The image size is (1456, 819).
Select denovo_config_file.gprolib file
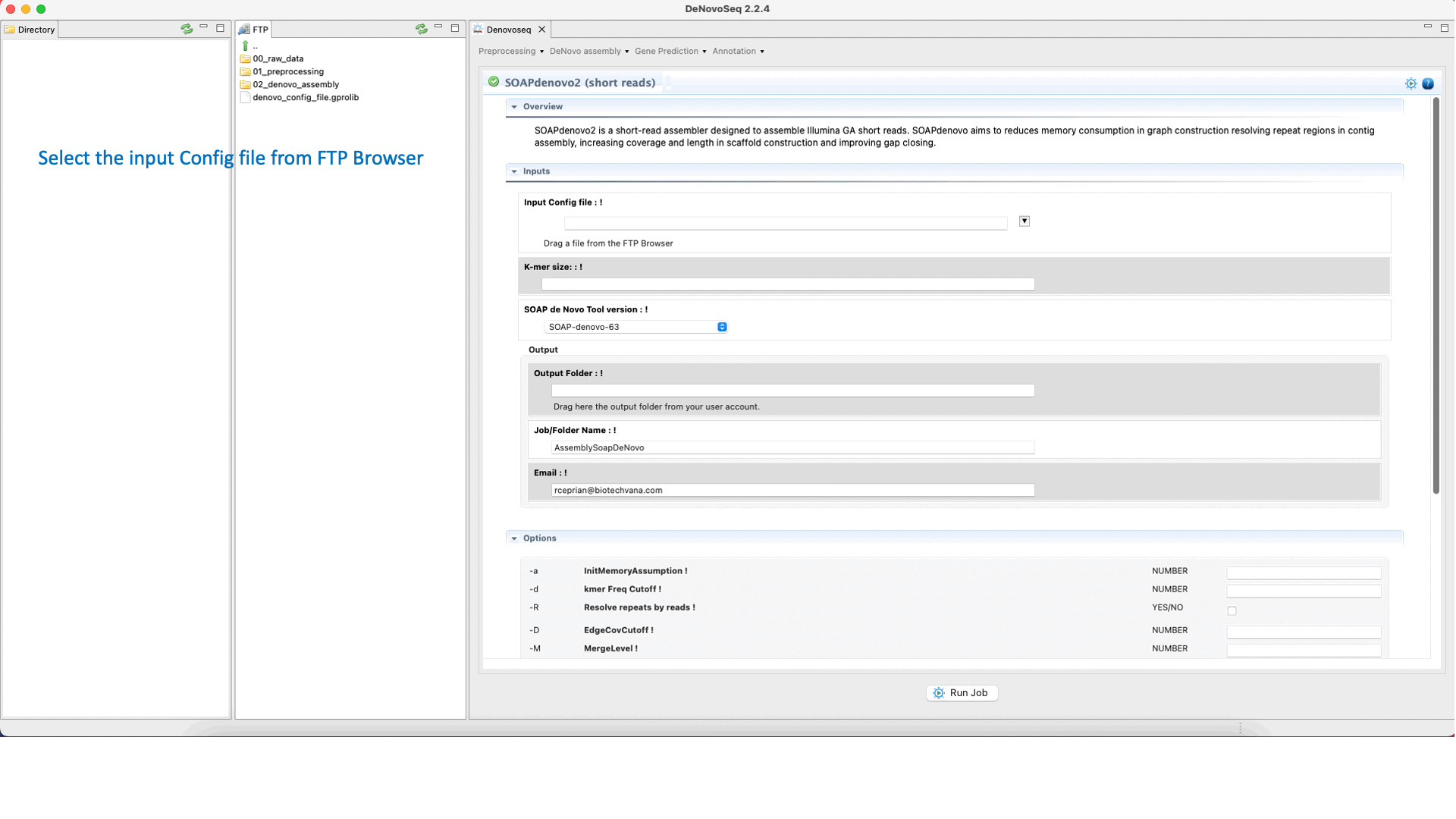305,97
